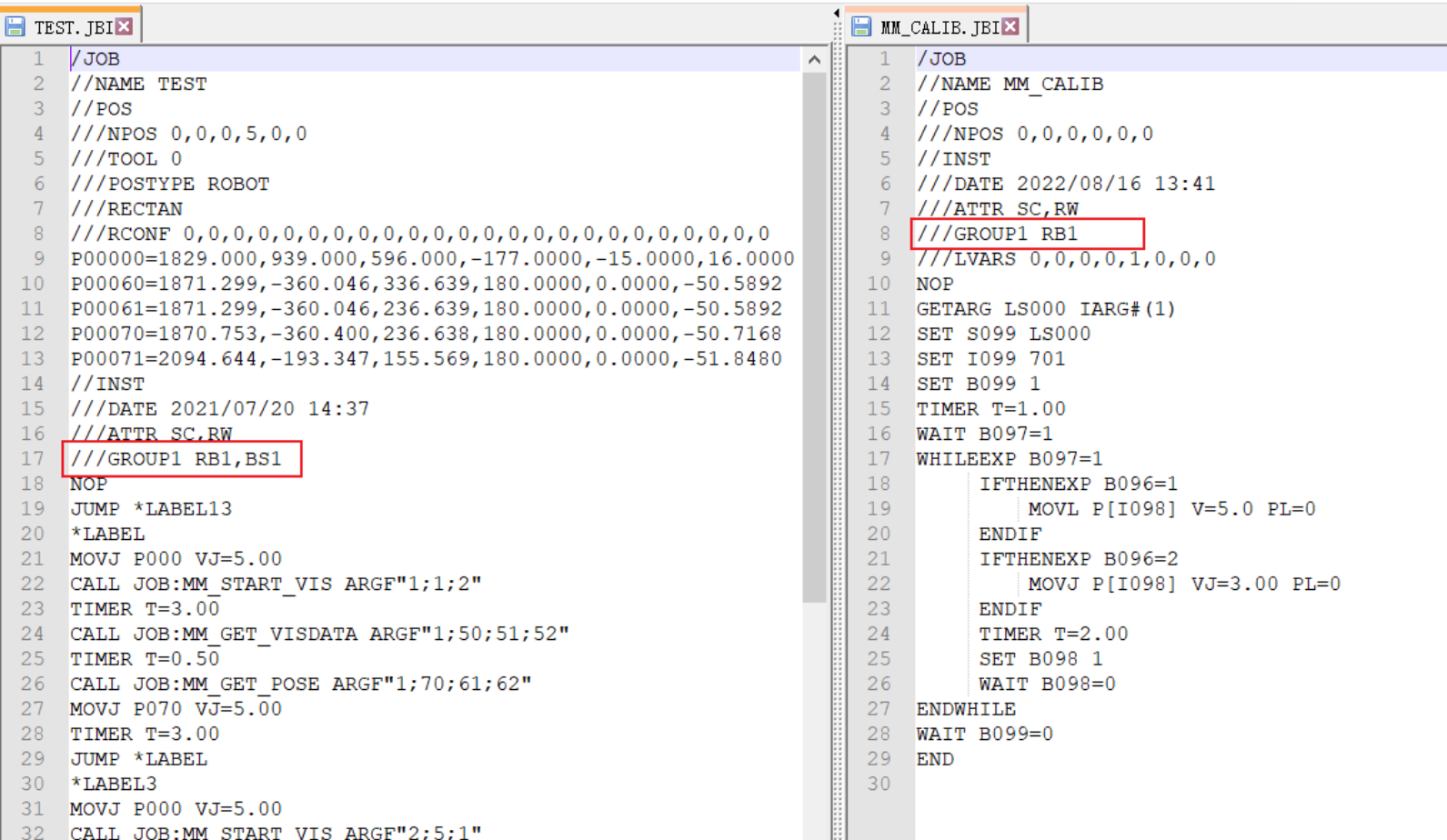Click the line "//NAME TEST"

(139, 85)
